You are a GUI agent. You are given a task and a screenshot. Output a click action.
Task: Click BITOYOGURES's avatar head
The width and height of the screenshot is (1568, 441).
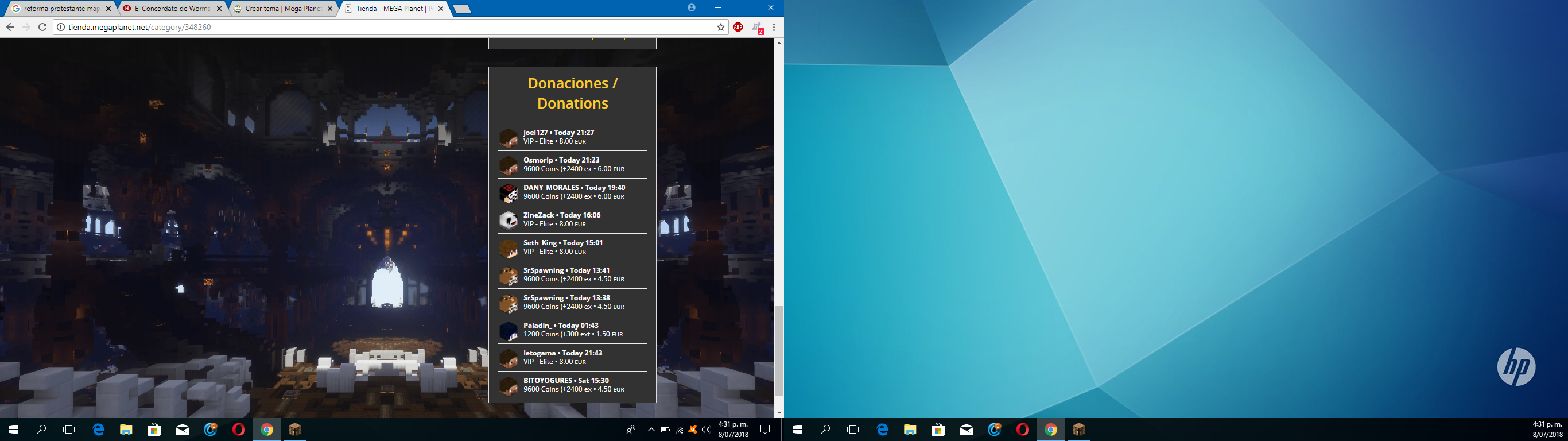(x=509, y=385)
